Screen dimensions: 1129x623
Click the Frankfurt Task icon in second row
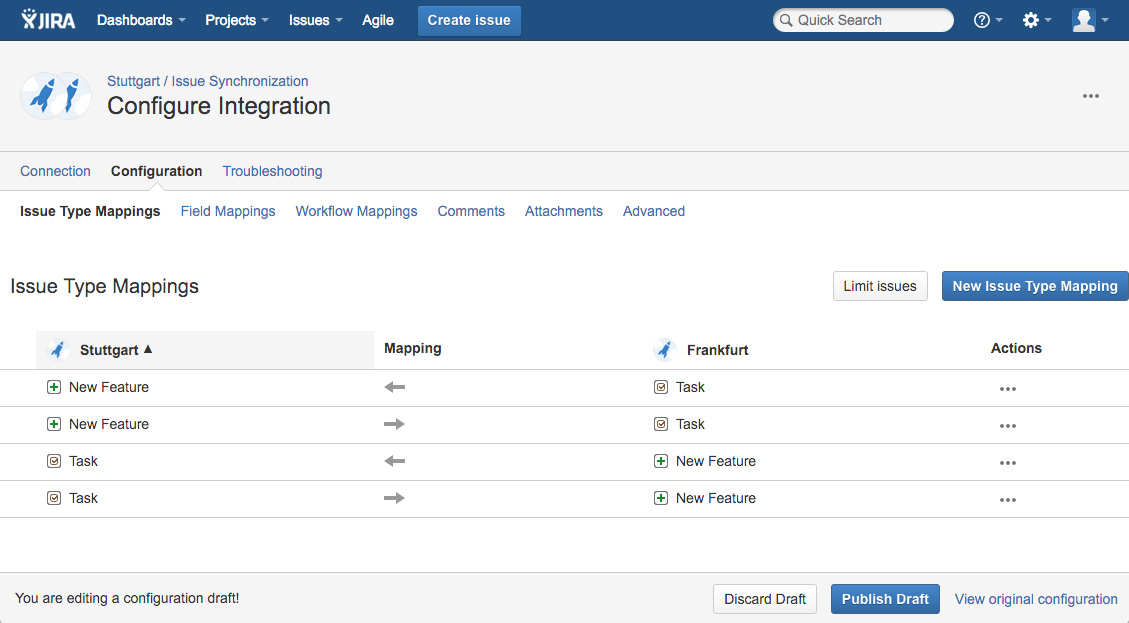661,424
